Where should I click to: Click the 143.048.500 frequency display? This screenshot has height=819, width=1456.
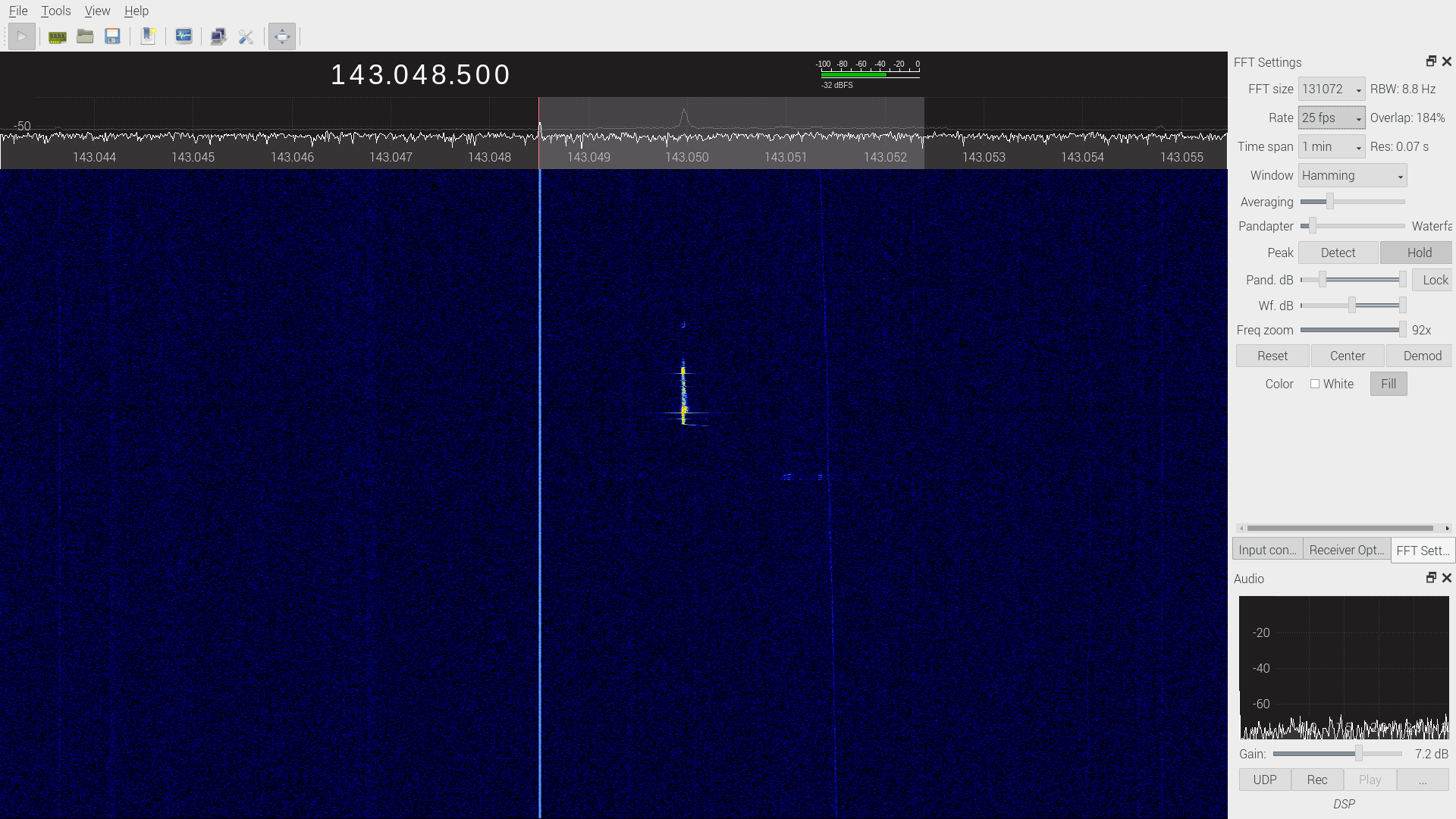(x=420, y=74)
